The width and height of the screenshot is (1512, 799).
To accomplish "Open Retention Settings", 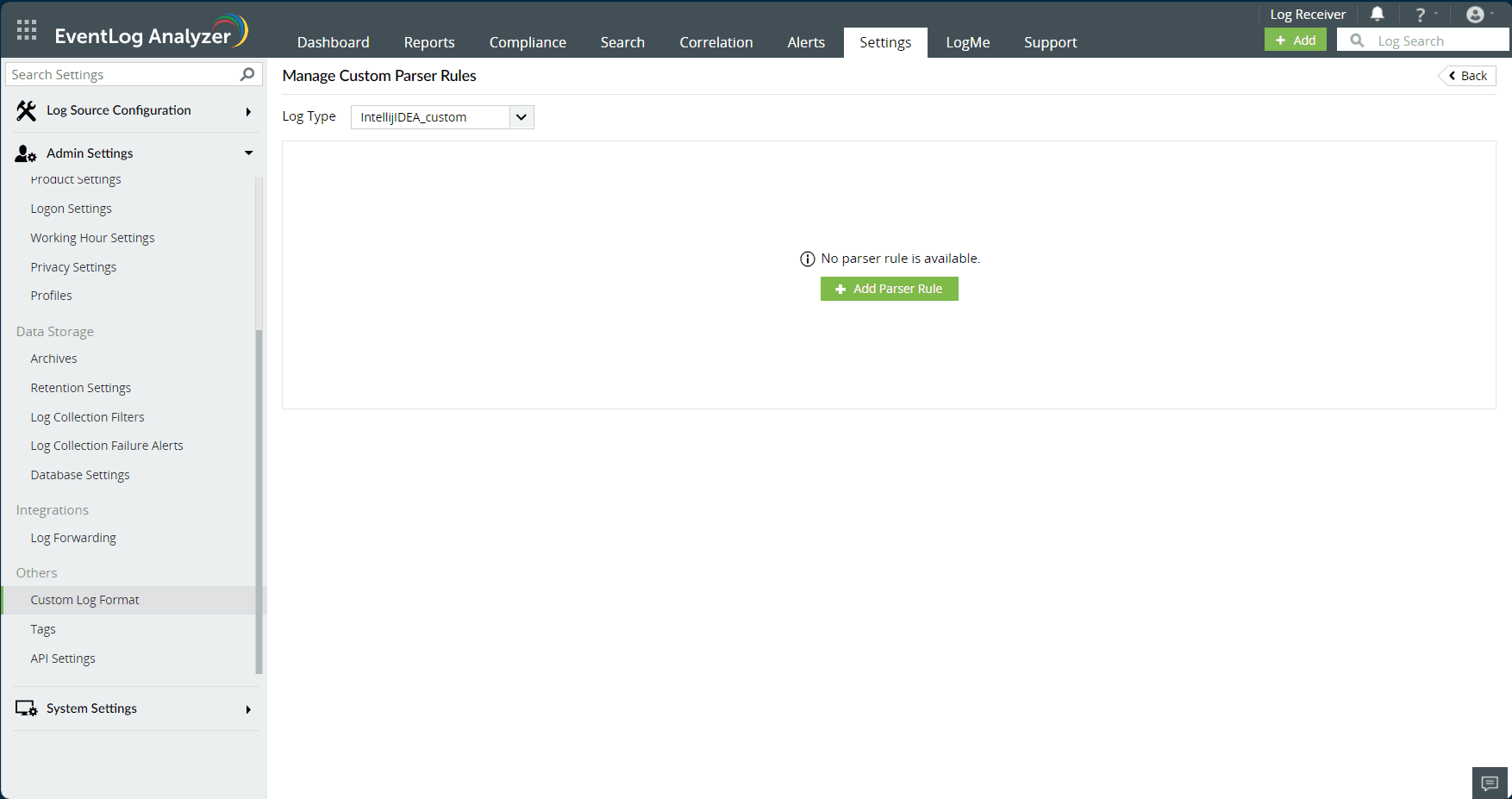I will [x=80, y=388].
